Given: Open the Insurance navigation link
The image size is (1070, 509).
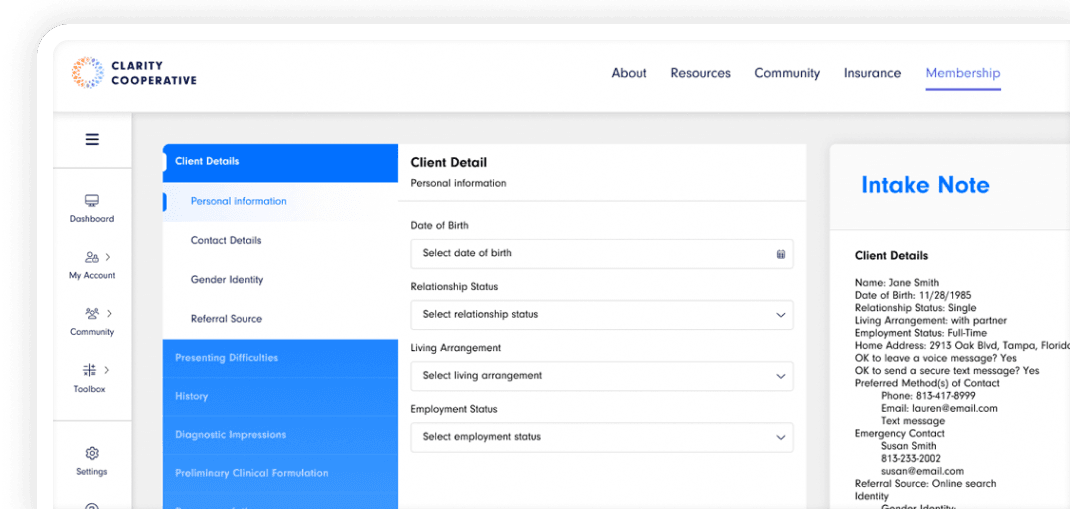Looking at the screenshot, I should pyautogui.click(x=872, y=73).
